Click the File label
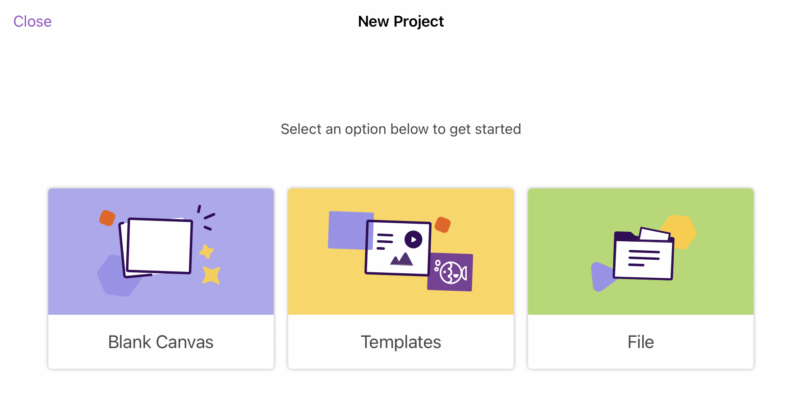The image size is (800, 404). (640, 342)
